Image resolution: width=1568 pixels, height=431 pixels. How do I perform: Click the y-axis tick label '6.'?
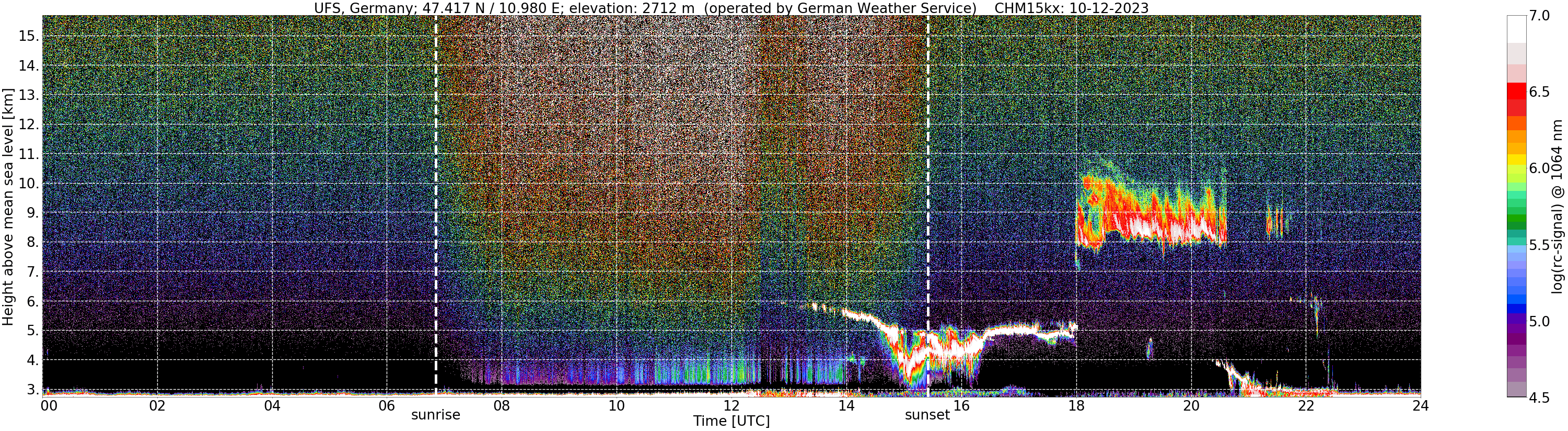point(32,301)
